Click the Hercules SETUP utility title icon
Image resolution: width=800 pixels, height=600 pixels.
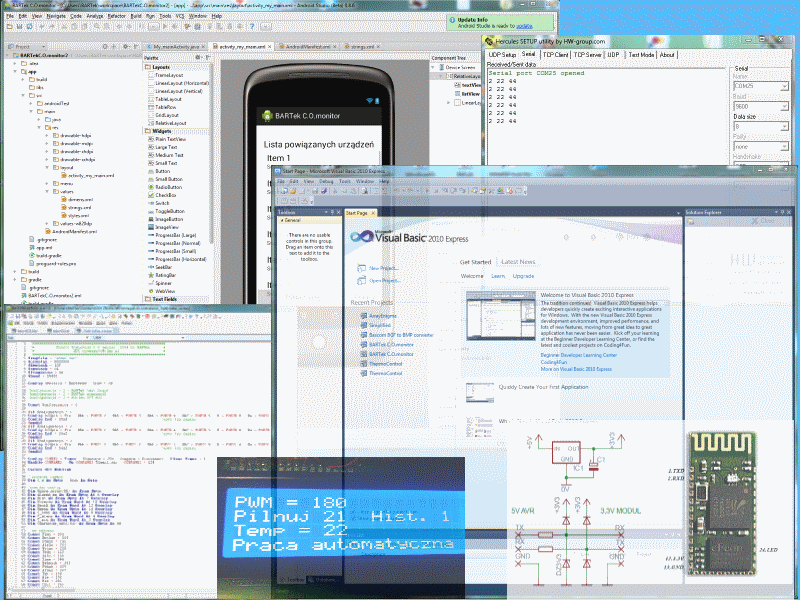click(489, 41)
